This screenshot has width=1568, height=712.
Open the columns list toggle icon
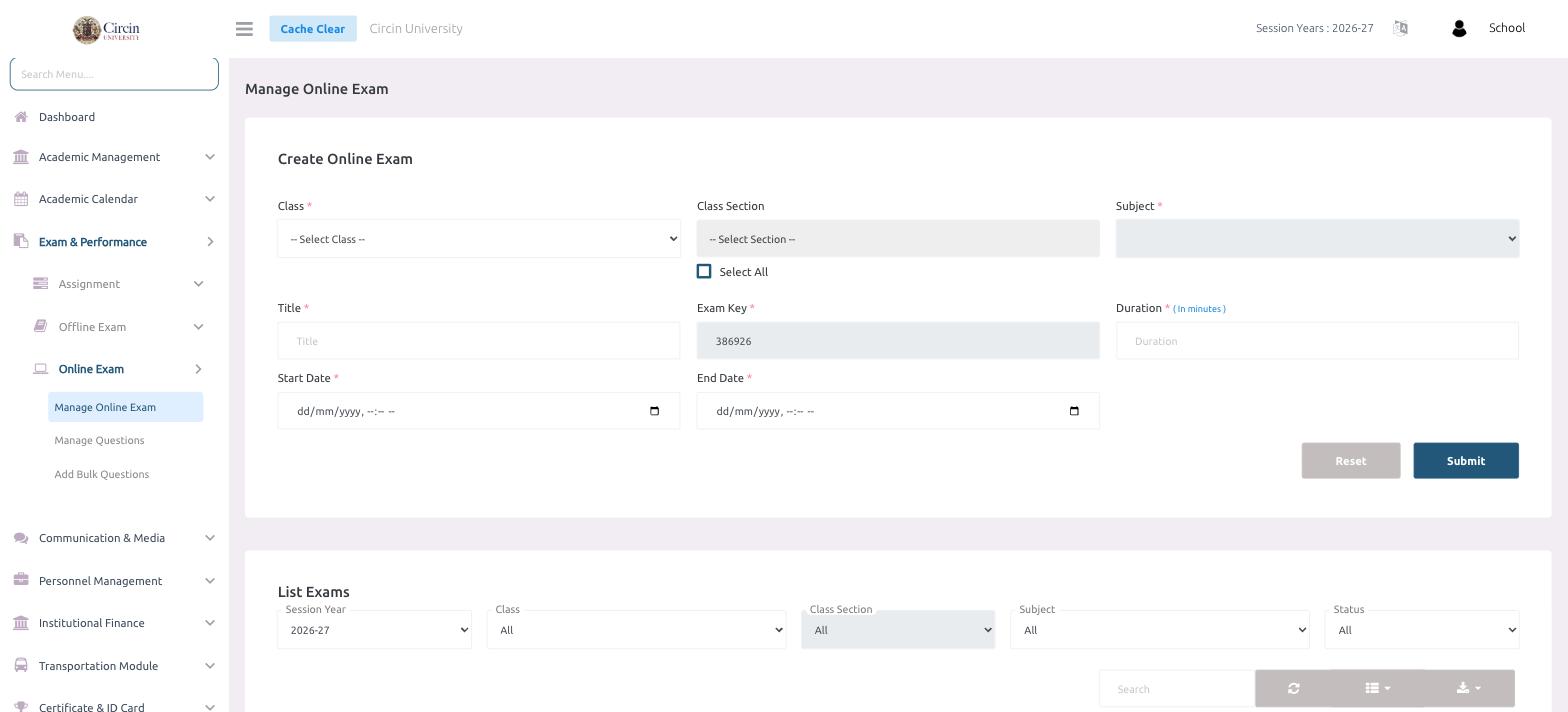1377,688
